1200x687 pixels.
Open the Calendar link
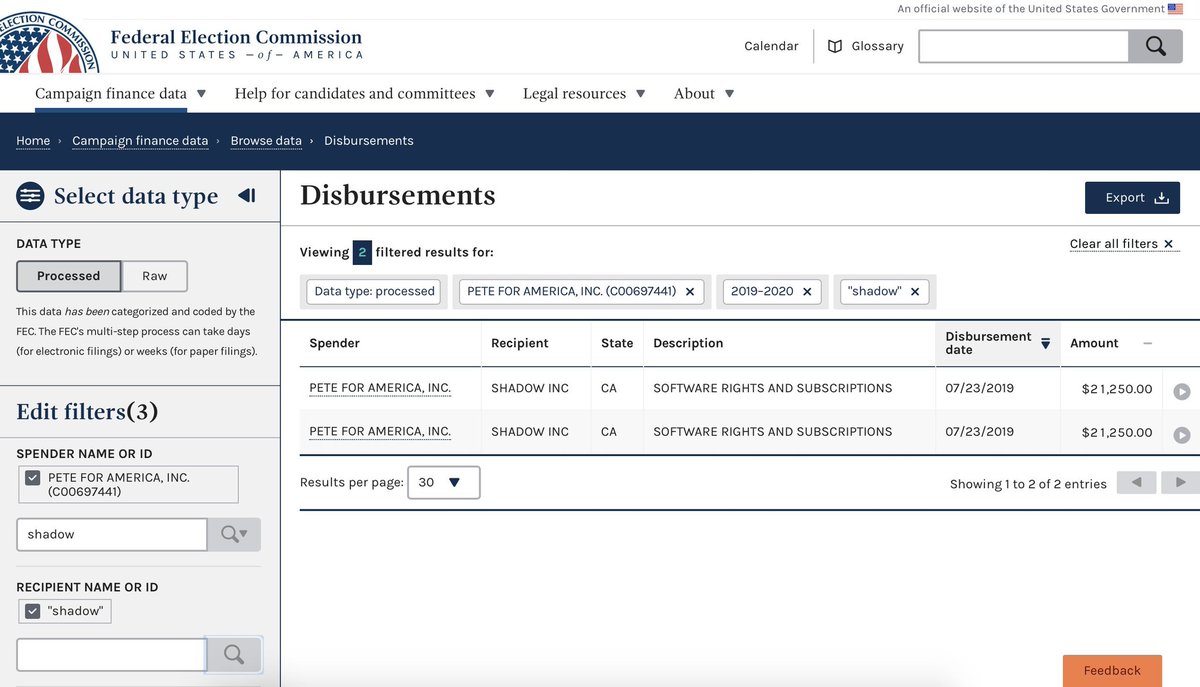point(771,46)
